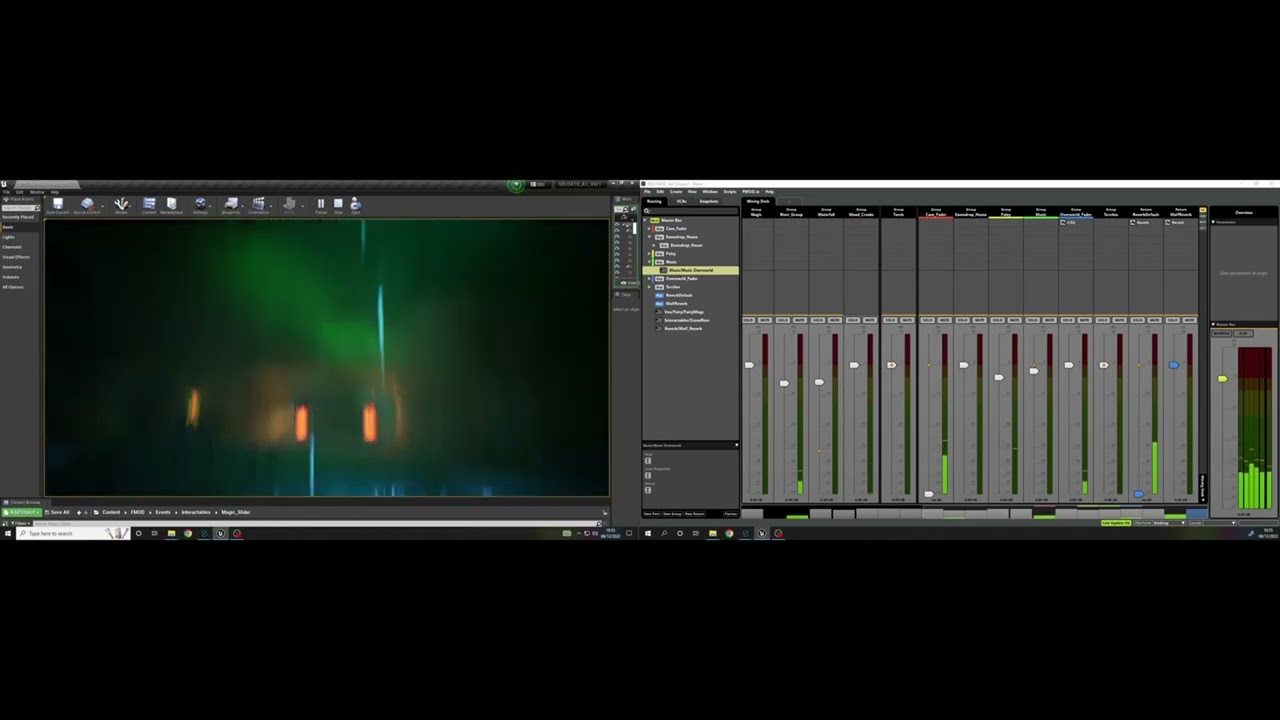This screenshot has width=1280, height=720.
Task: Solo the Waterfall strip
Action: 818,320
